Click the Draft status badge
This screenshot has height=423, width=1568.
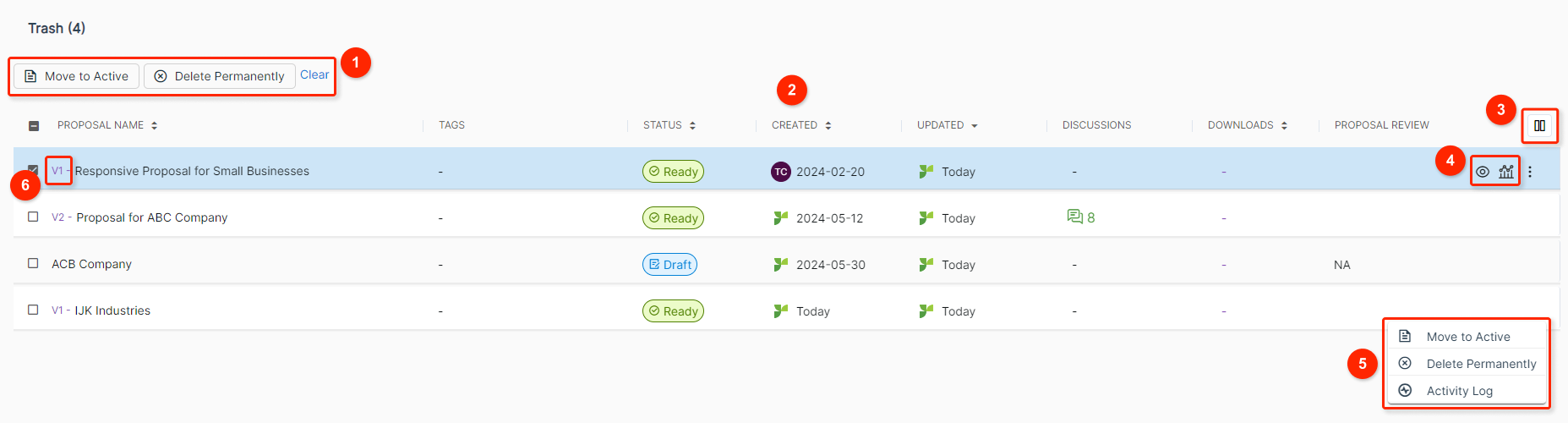pyautogui.click(x=669, y=265)
